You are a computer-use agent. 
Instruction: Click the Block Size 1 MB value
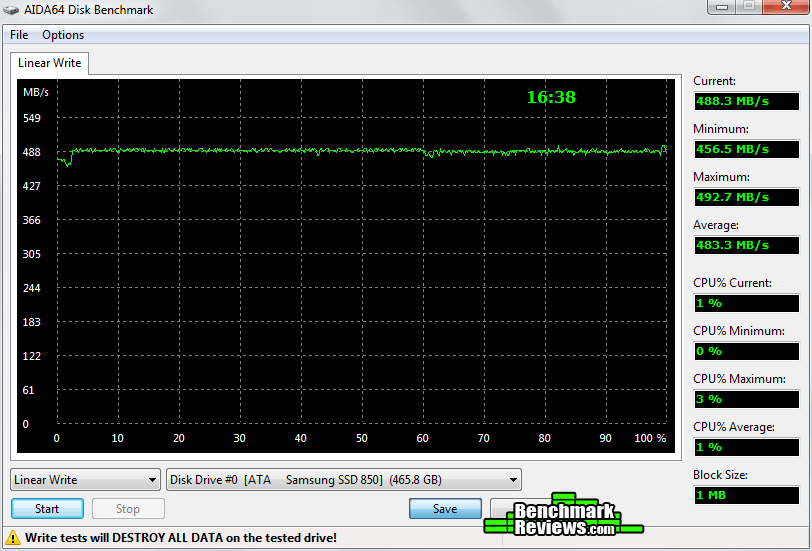[747, 495]
